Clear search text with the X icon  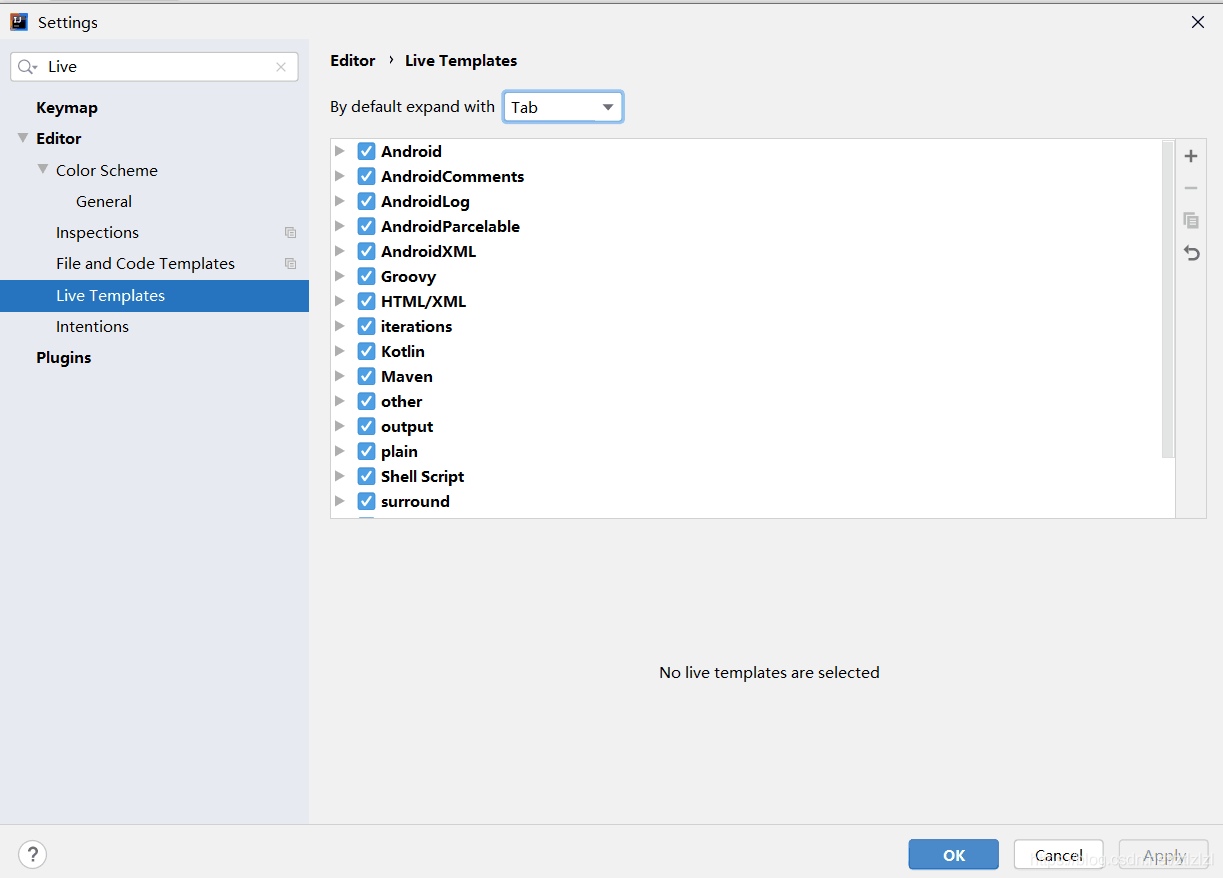(x=281, y=67)
